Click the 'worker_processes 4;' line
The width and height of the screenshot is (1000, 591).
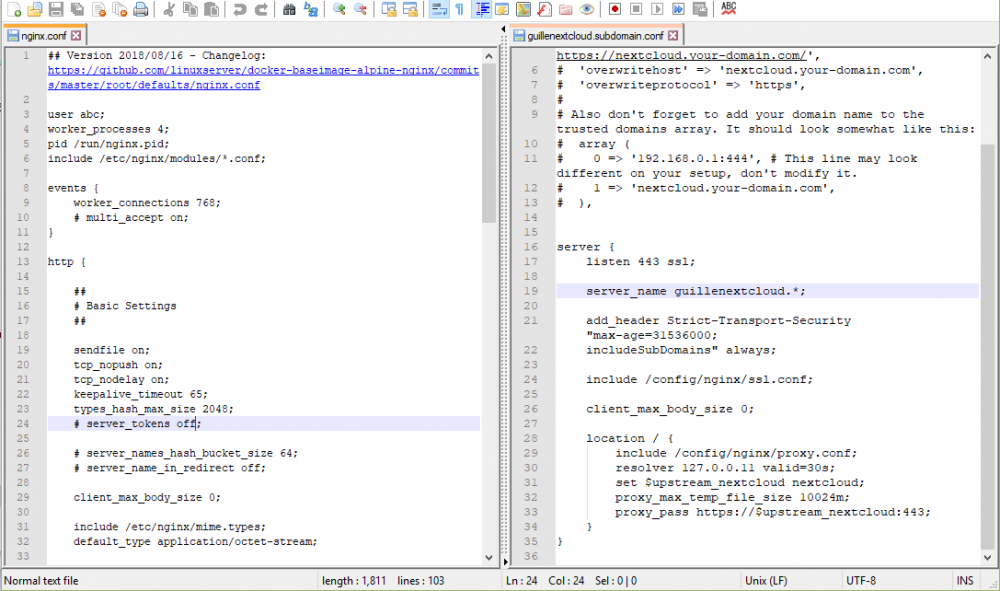[x=108, y=129]
